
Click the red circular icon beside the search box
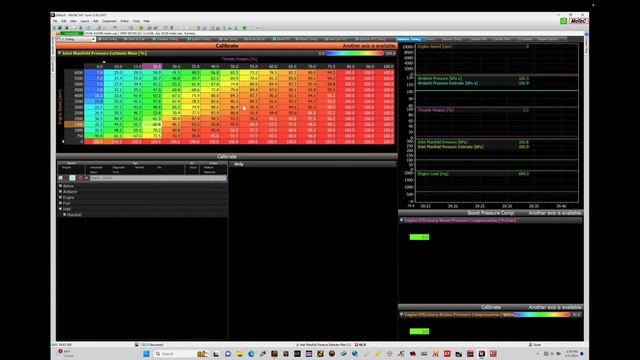(x=80, y=178)
